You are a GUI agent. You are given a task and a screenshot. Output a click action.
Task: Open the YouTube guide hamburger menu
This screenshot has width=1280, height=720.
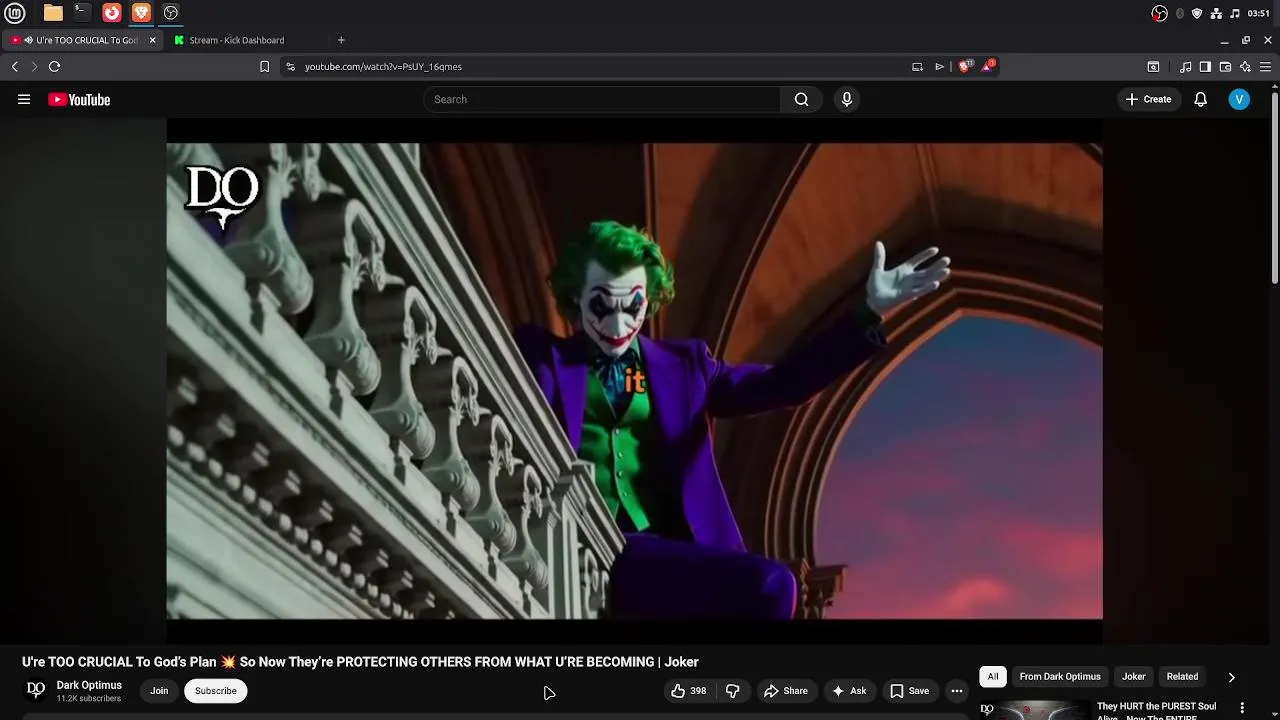(24, 99)
